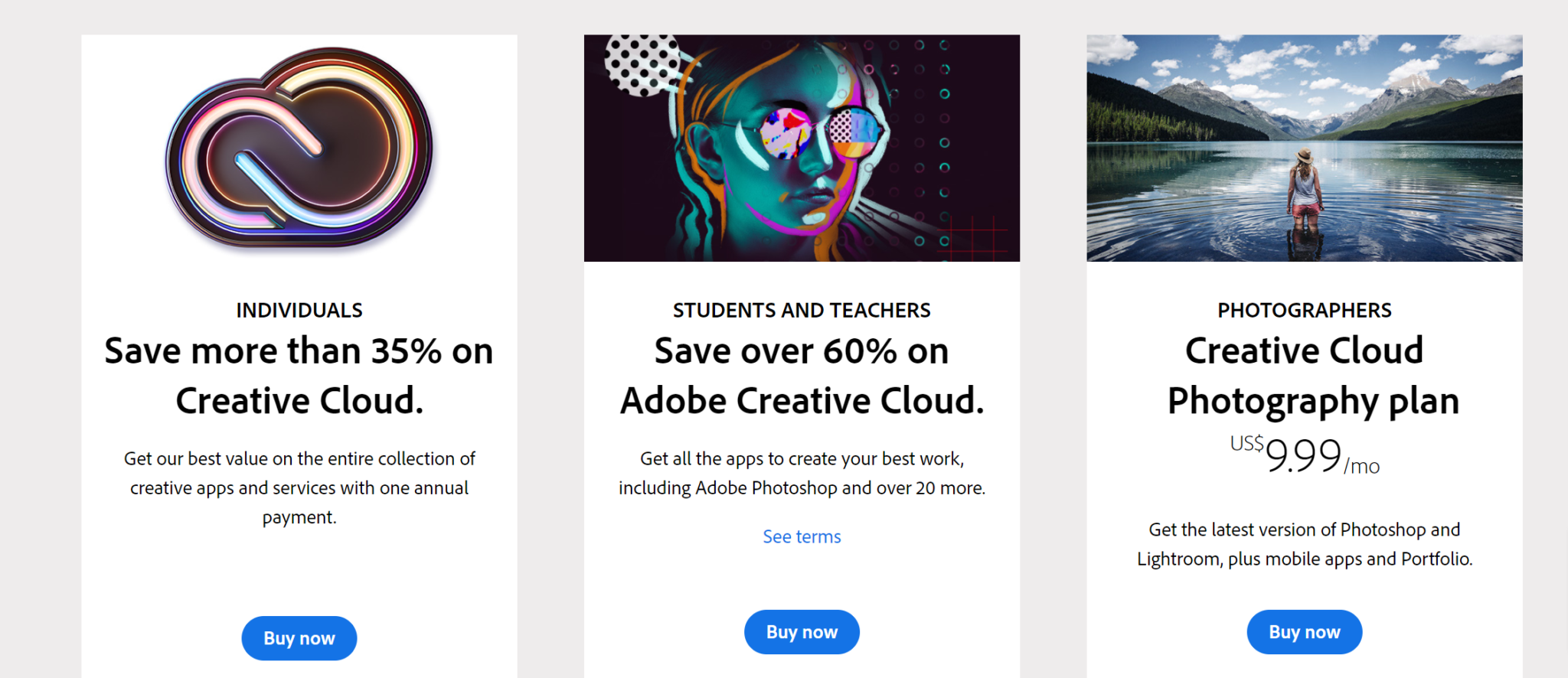
Task: Click Buy now for the Students and Teachers plan
Action: [802, 631]
